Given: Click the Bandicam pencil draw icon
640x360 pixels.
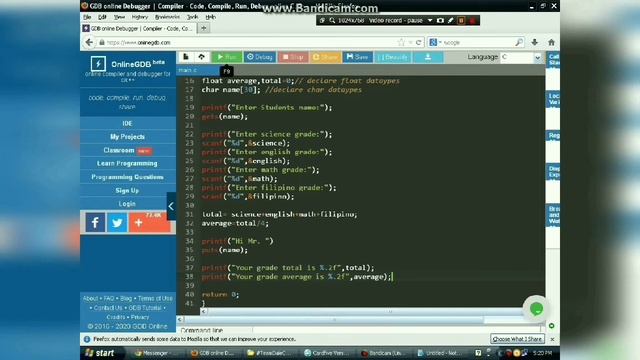Looking at the screenshot, I should click(x=451, y=20).
